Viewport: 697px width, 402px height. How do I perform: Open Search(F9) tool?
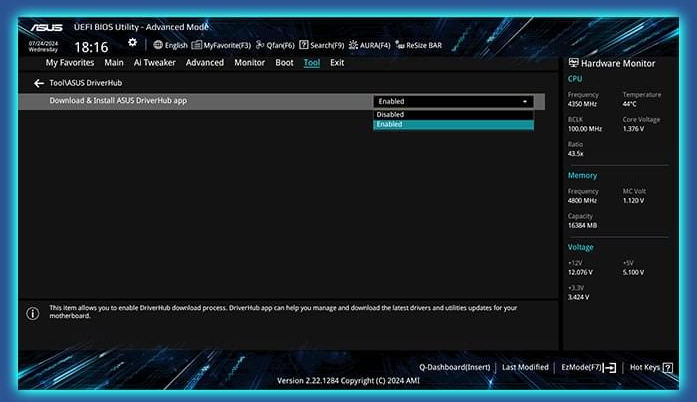point(321,45)
